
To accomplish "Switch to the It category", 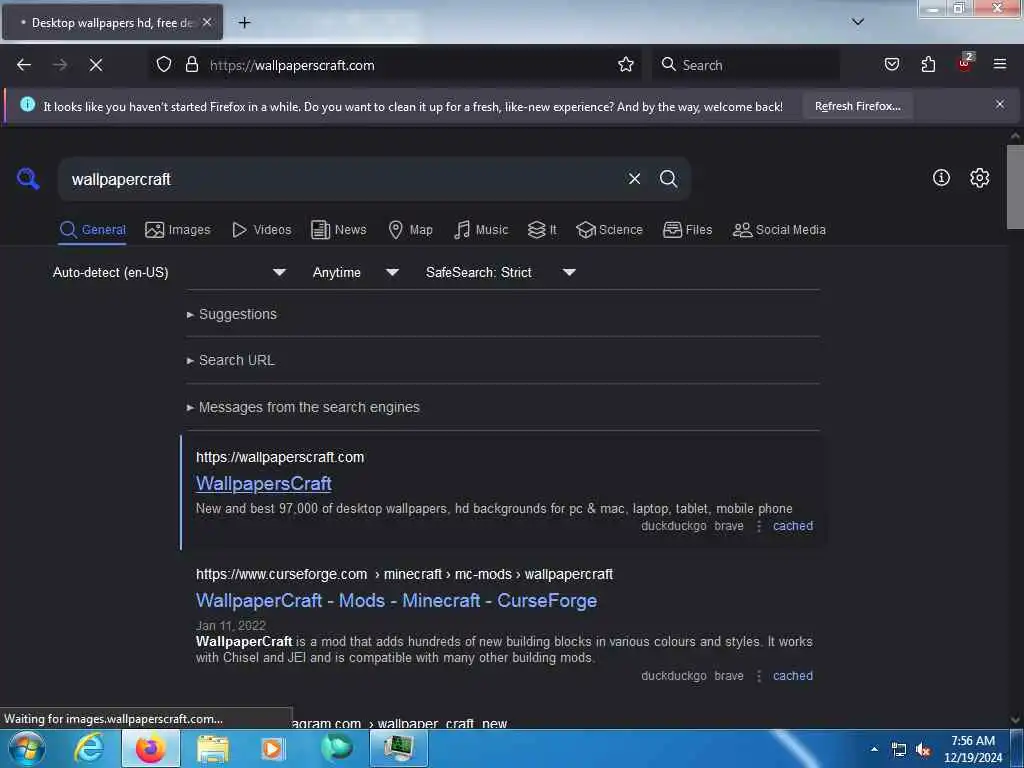I will click(x=541, y=230).
